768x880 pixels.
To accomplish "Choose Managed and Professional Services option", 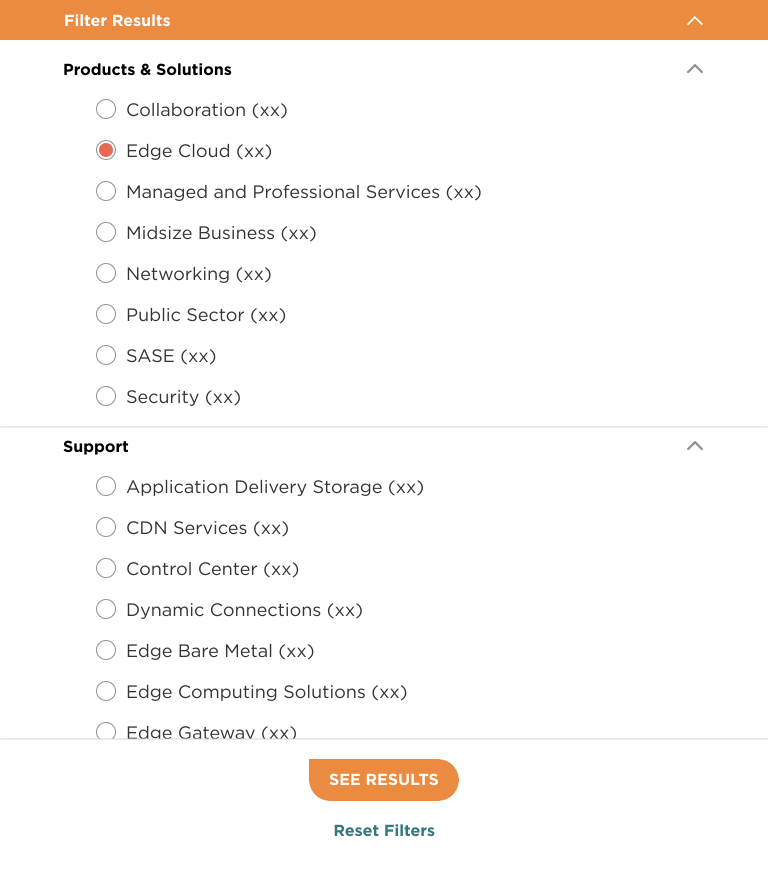I will (106, 191).
